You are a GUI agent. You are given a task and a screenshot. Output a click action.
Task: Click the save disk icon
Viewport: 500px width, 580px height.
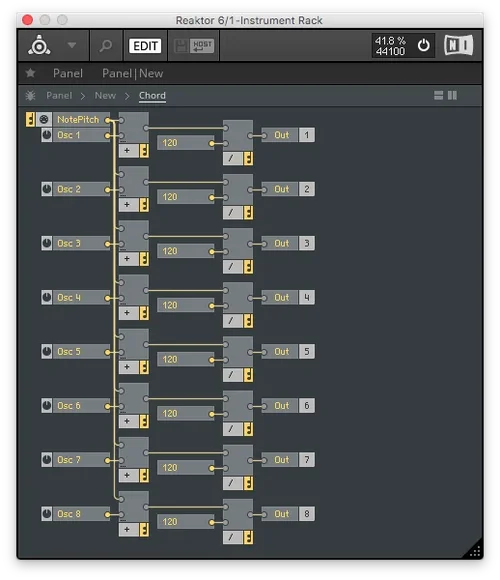click(x=181, y=46)
